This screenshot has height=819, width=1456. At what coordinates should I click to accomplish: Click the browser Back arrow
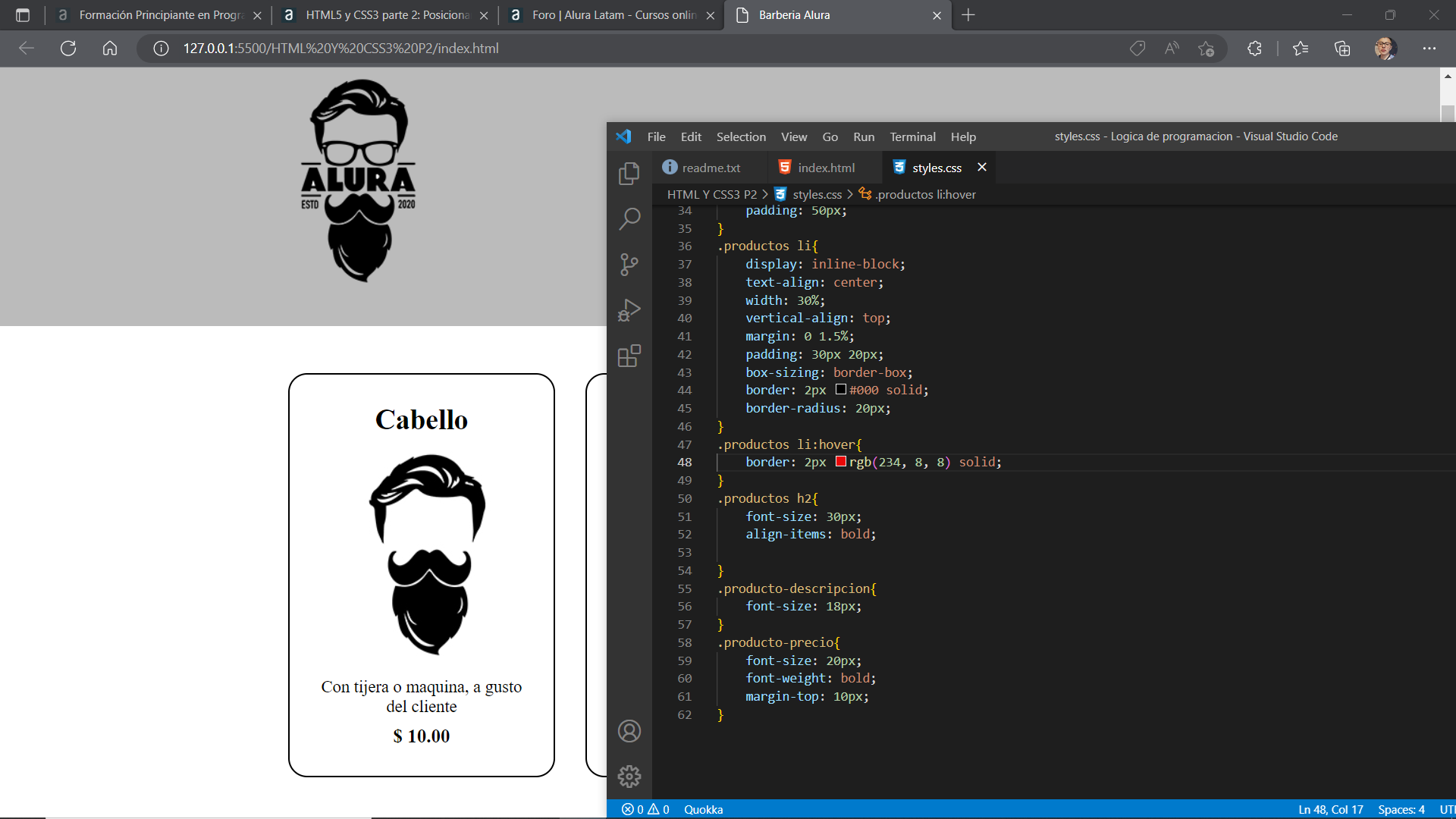(27, 49)
